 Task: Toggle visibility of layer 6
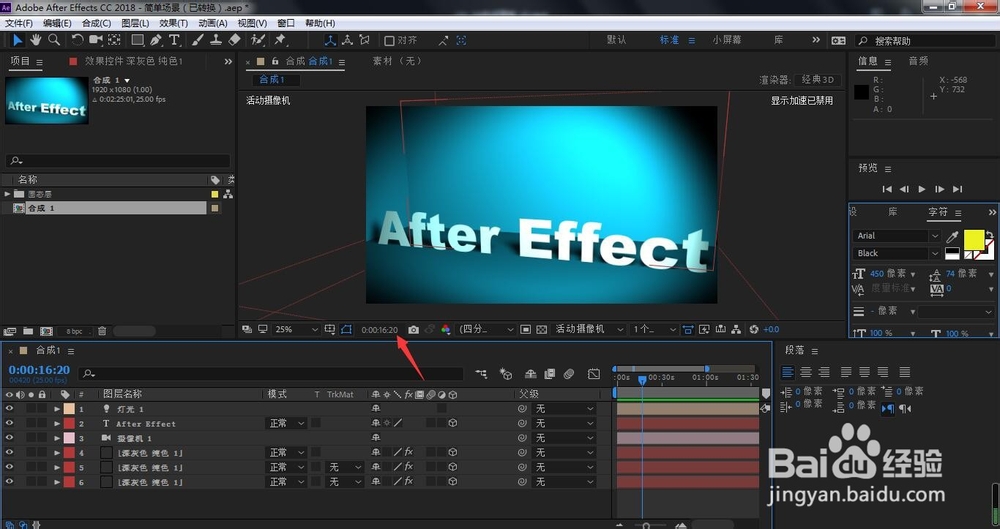tap(9, 482)
